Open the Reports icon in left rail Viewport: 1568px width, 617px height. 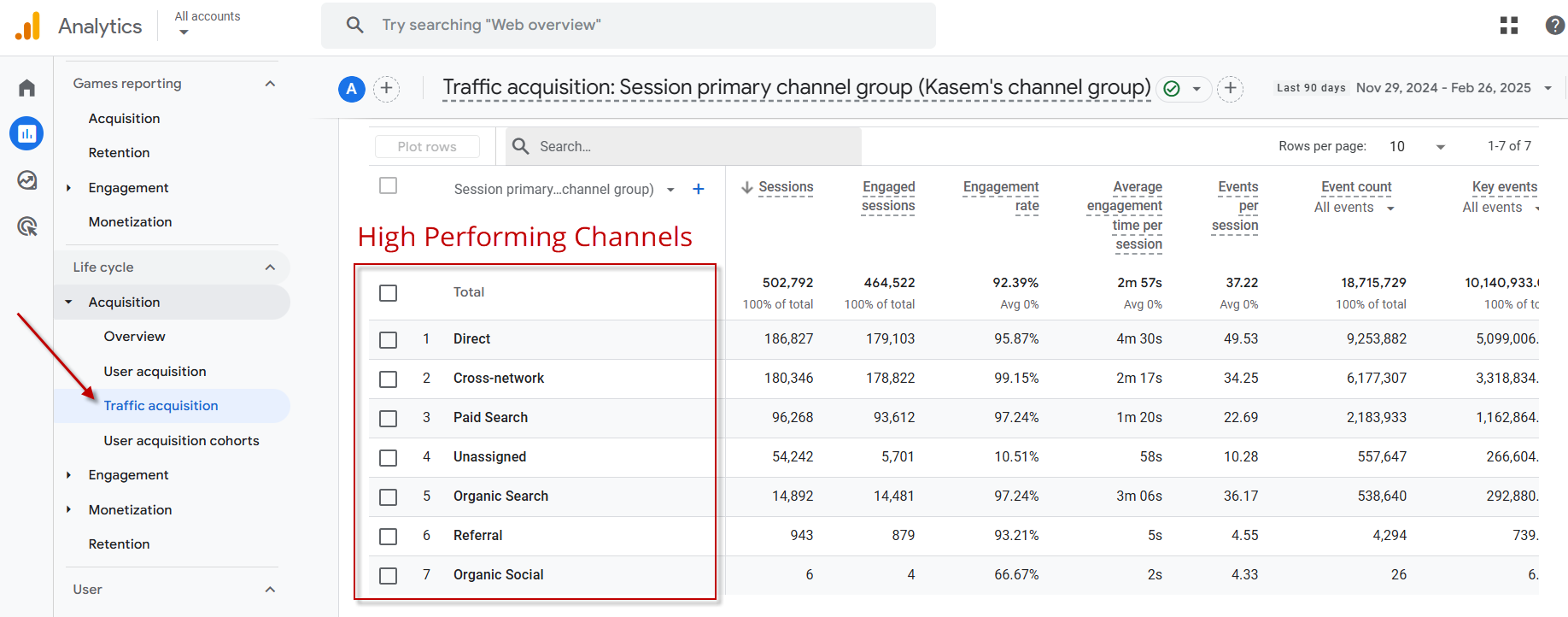click(x=26, y=133)
